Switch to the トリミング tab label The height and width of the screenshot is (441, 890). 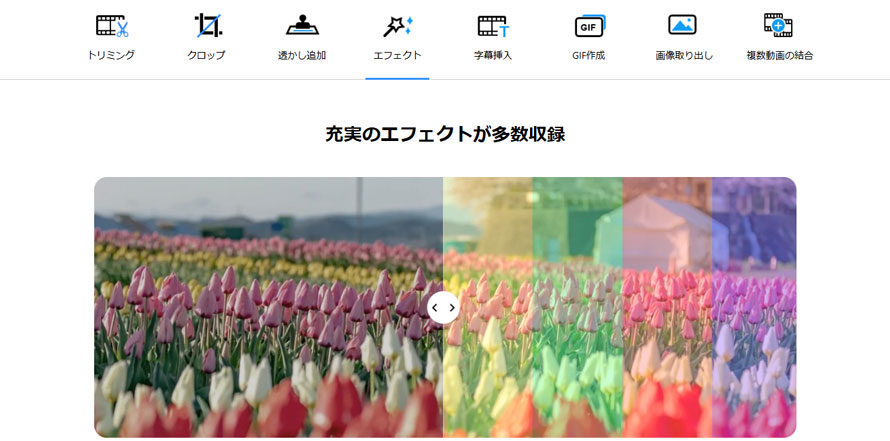111,55
